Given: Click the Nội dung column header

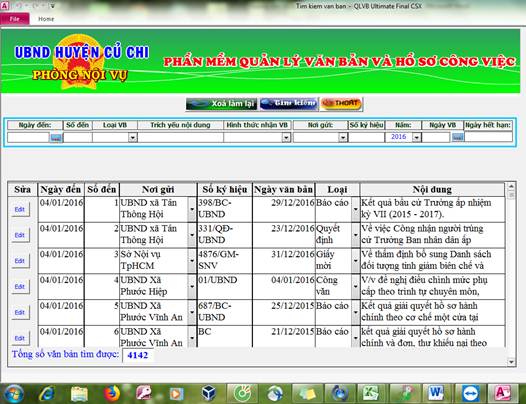Looking at the screenshot, I should click(x=432, y=190).
